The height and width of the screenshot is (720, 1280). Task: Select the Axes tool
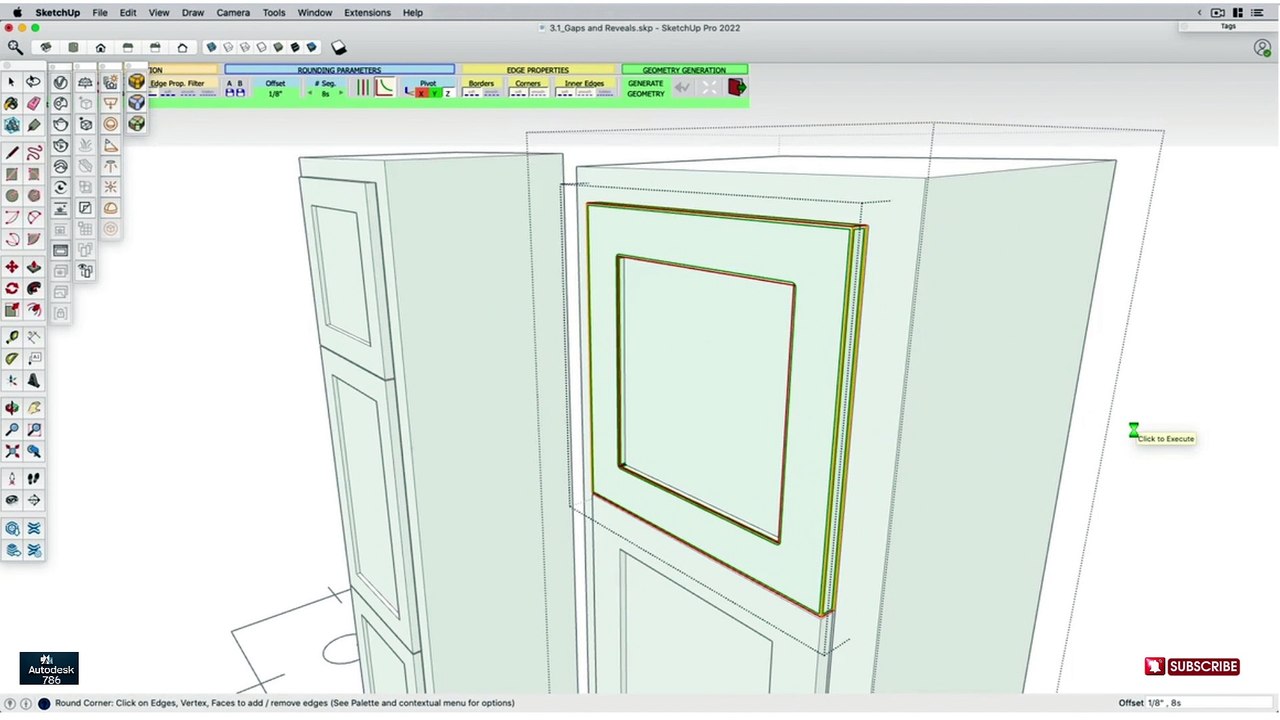(11, 380)
